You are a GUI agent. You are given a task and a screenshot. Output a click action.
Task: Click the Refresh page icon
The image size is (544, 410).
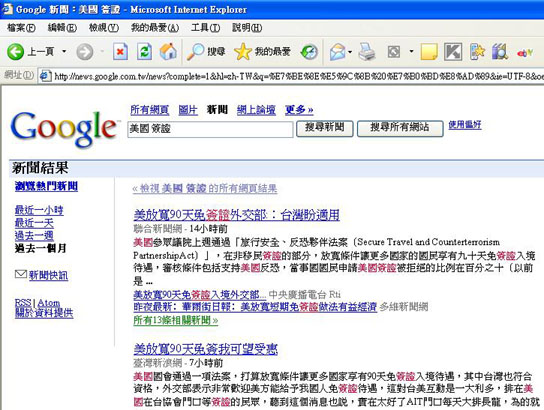click(144, 52)
